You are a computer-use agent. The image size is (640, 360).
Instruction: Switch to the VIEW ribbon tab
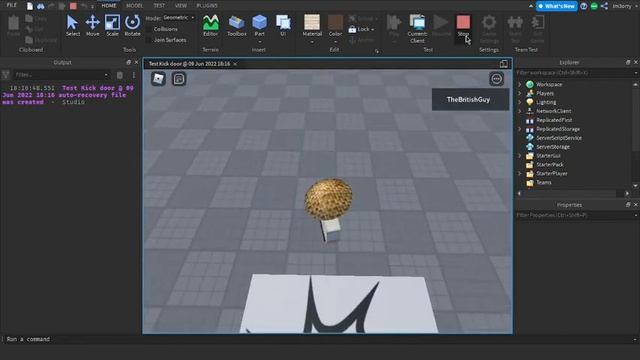180,6
